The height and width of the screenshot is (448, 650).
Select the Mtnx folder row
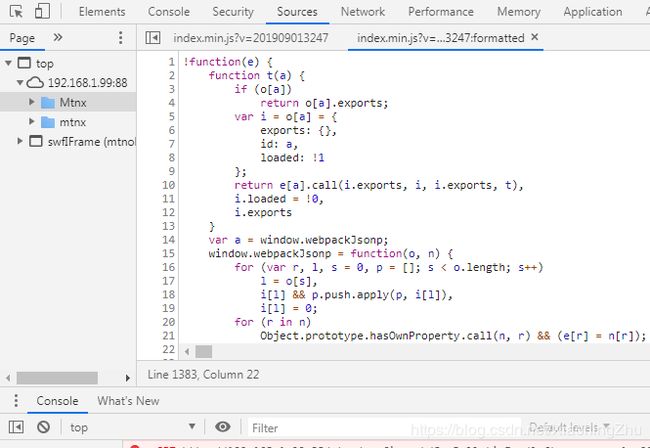[68, 102]
